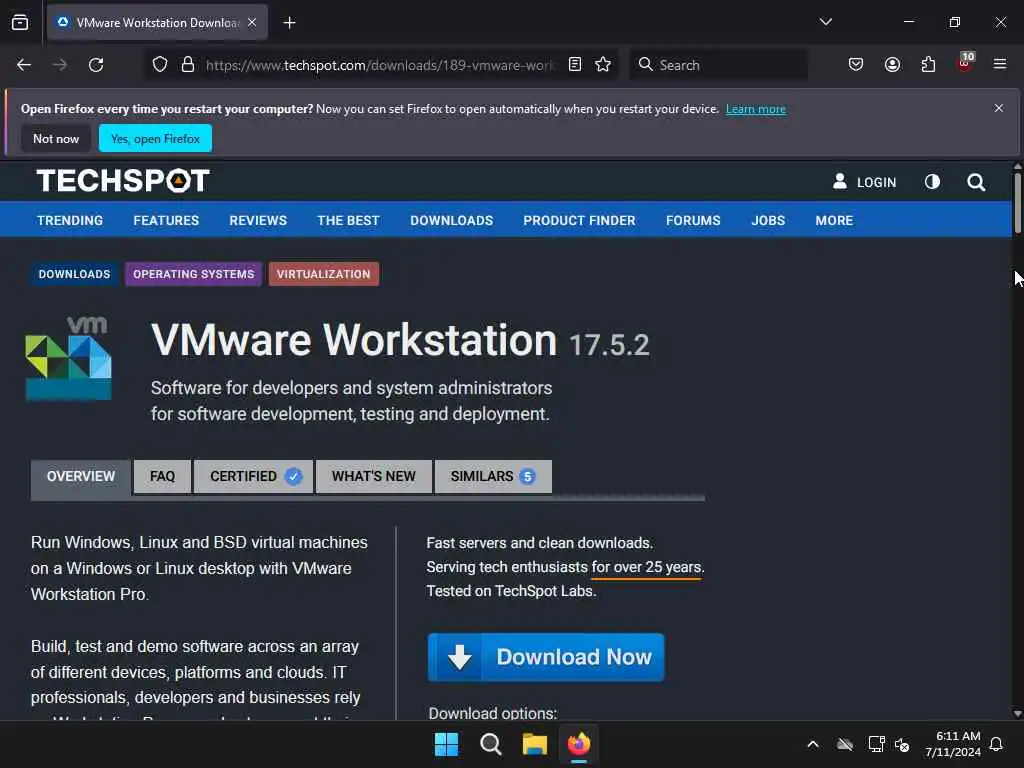The width and height of the screenshot is (1024, 768).
Task: Click LOGIN link in site header
Action: coord(865,182)
